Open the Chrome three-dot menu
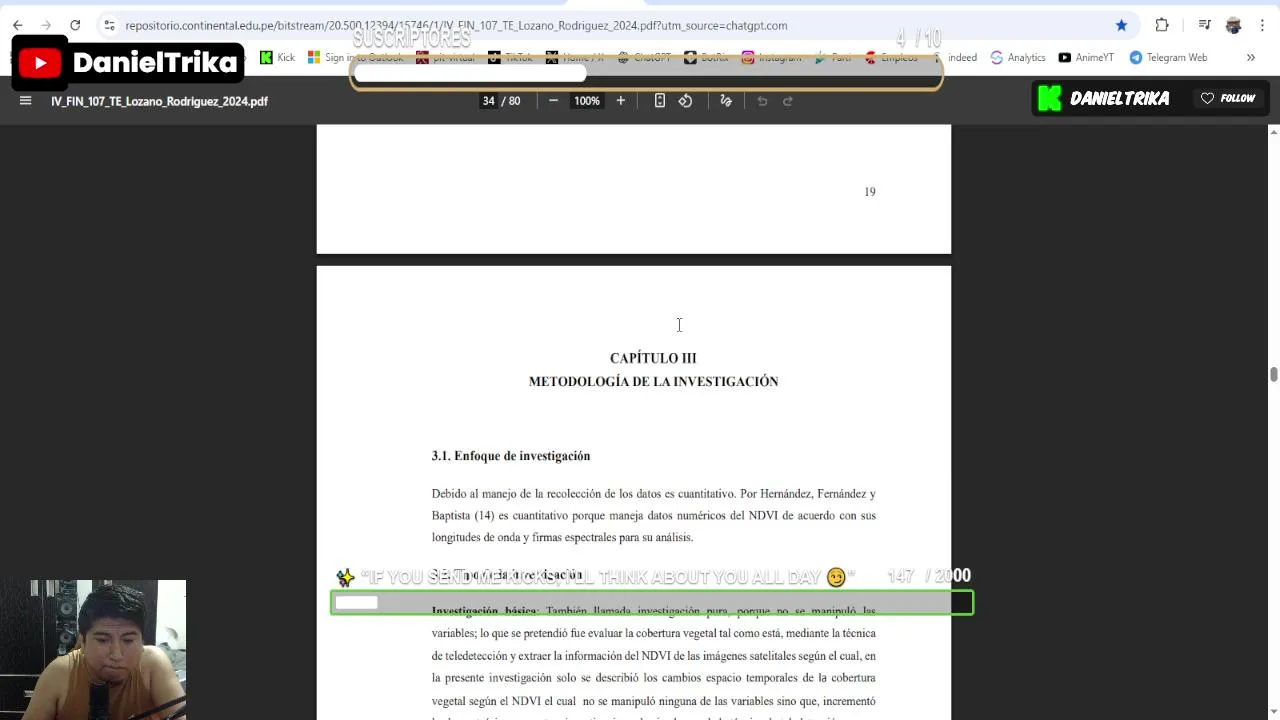 click(1261, 25)
